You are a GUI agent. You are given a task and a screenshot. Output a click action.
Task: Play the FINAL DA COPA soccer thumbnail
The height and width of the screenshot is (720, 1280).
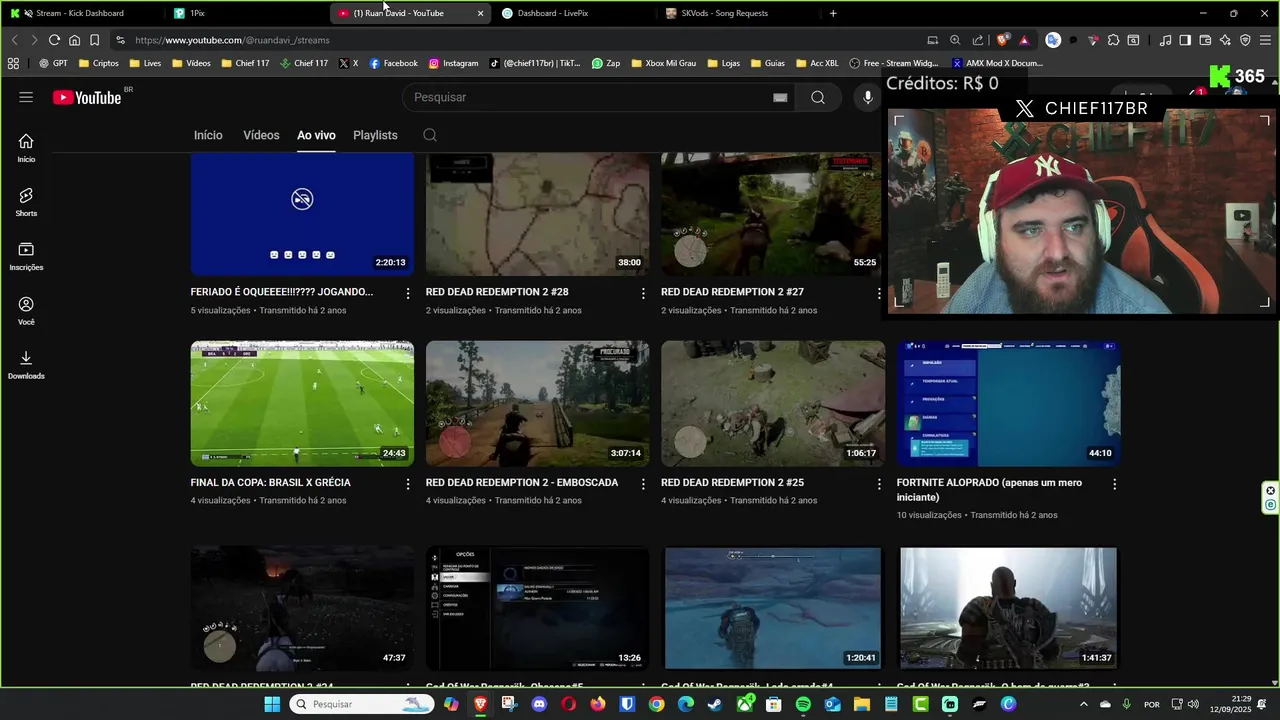(302, 403)
